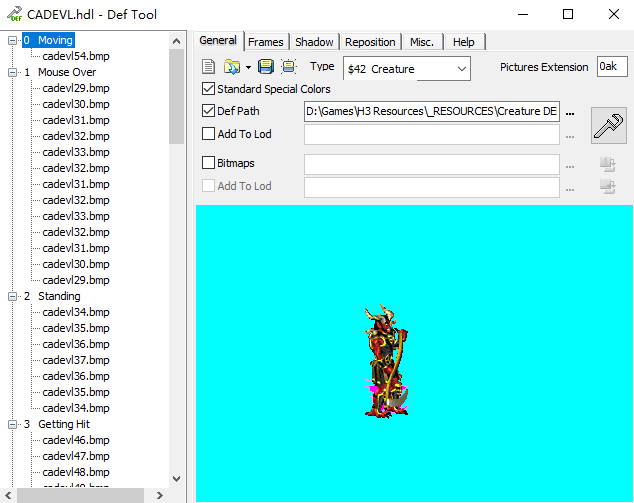The height and width of the screenshot is (503, 634).
Task: Click the Def Tool app icon in title bar
Action: [x=15, y=14]
